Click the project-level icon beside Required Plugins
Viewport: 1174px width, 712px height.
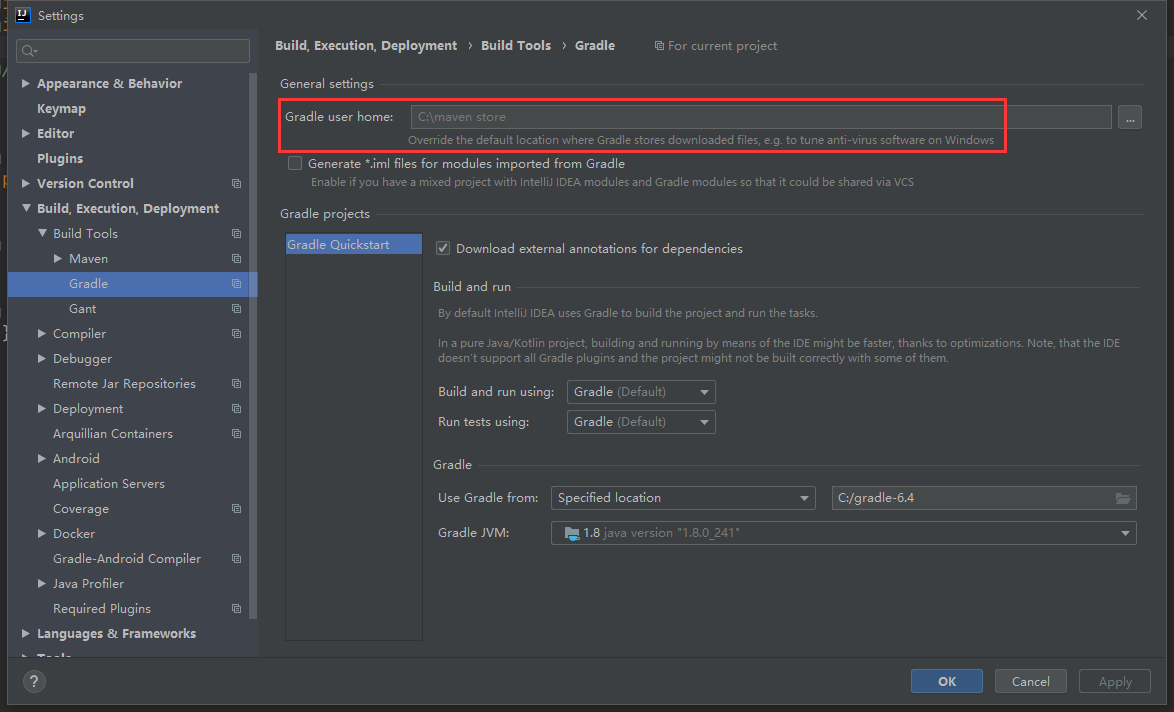point(236,608)
